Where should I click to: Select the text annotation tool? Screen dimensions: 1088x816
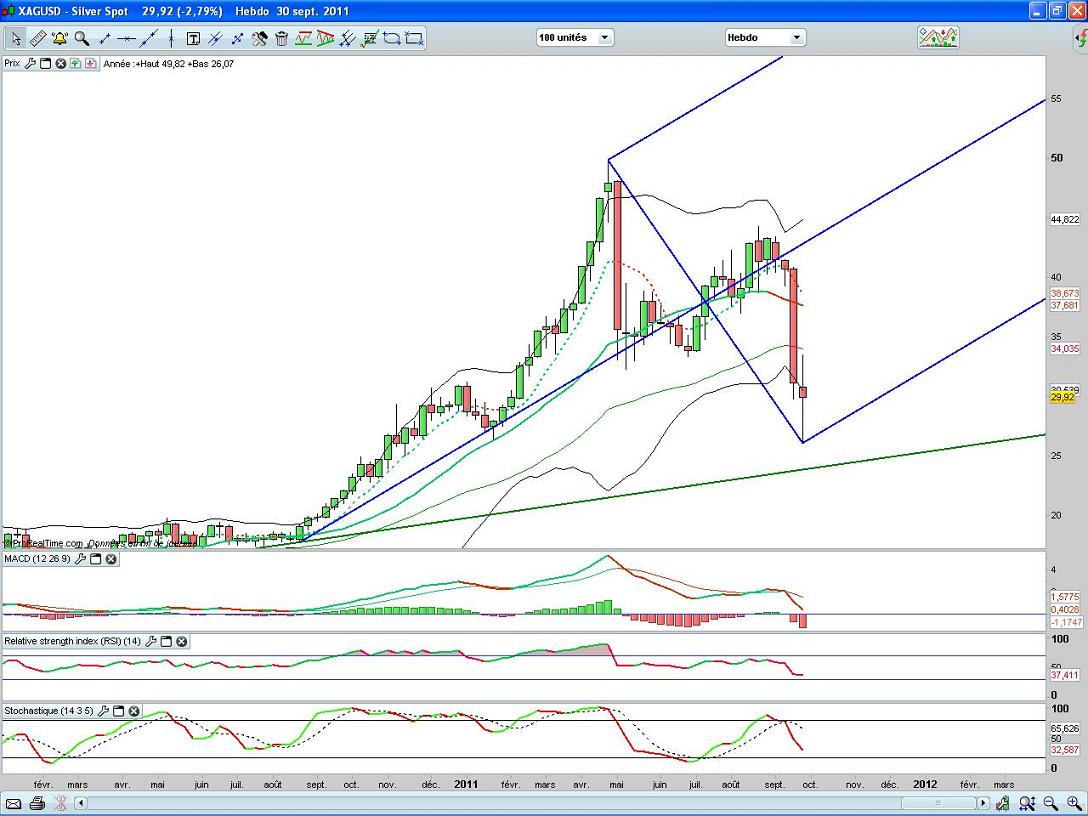coord(193,39)
